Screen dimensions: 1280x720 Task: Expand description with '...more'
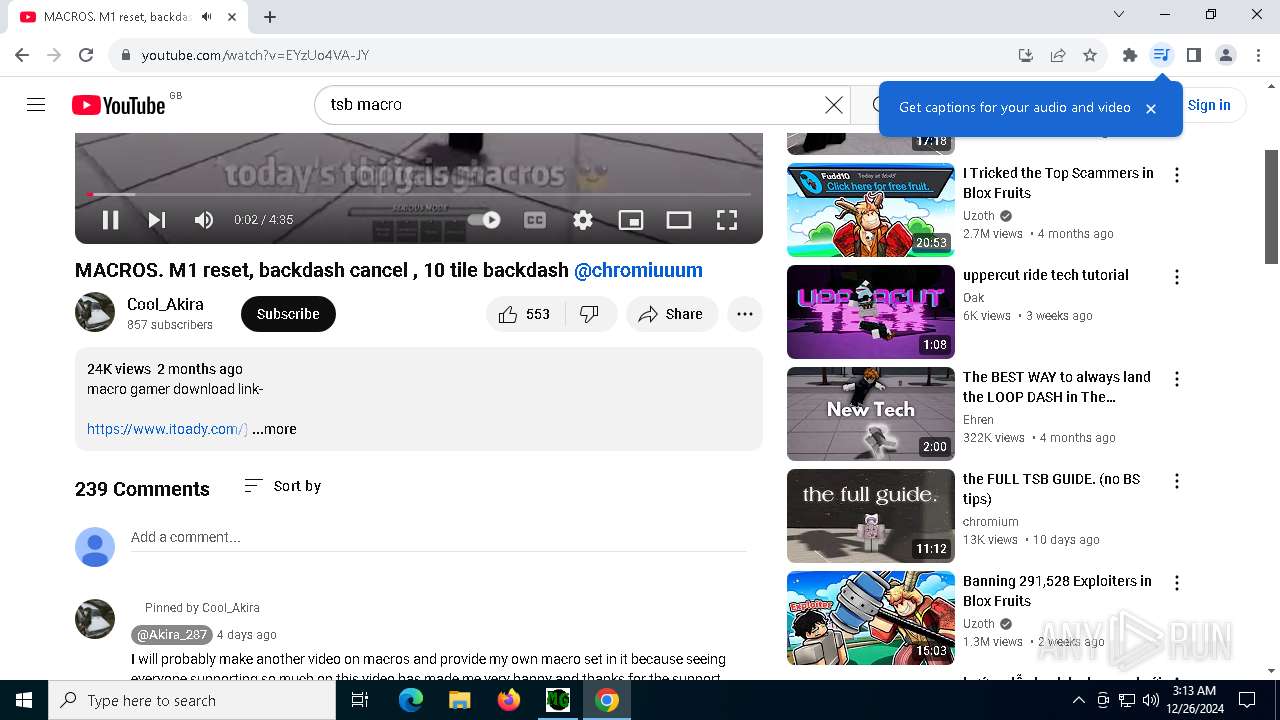[x=275, y=429]
